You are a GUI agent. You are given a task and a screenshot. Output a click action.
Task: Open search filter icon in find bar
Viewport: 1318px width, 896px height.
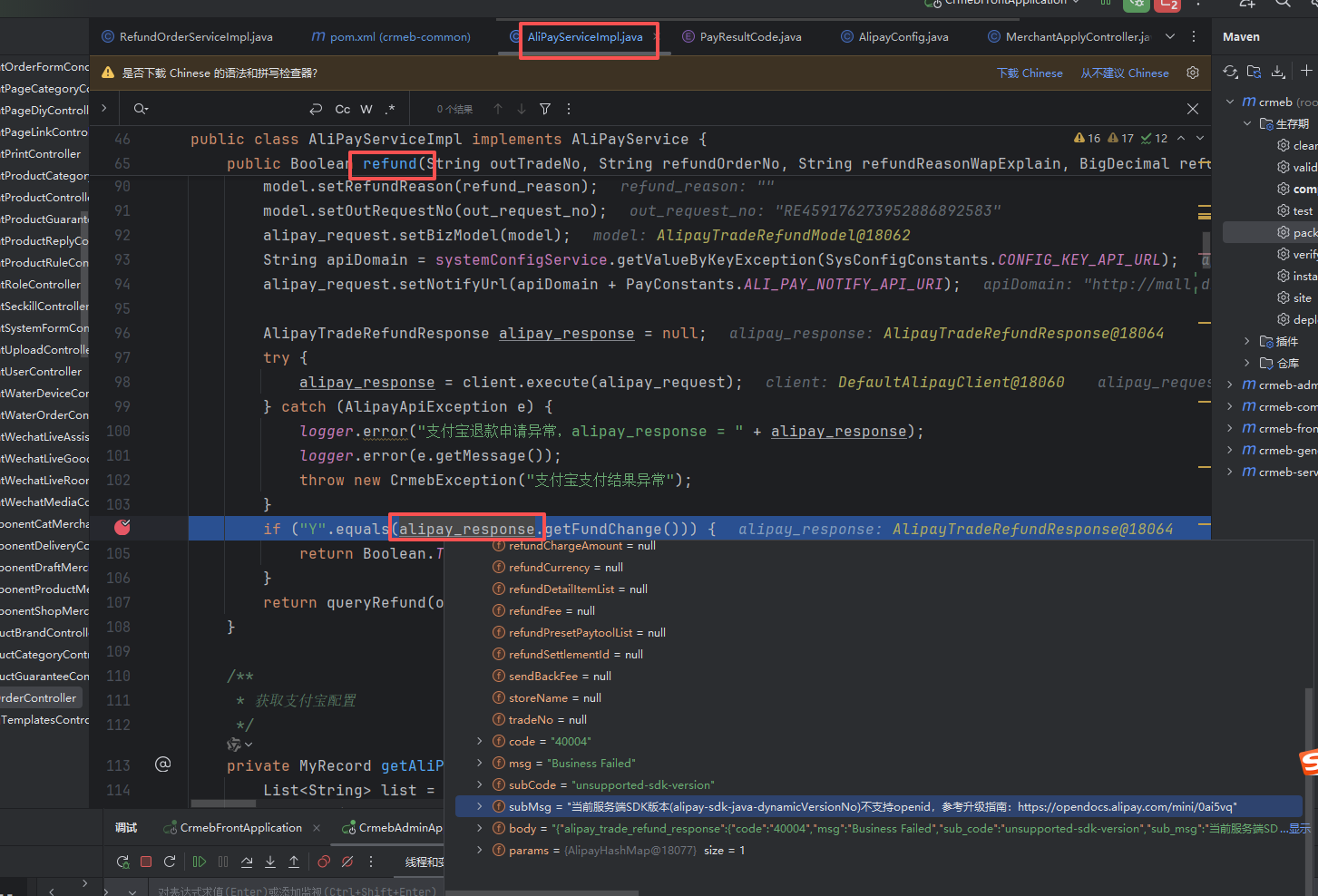545,109
